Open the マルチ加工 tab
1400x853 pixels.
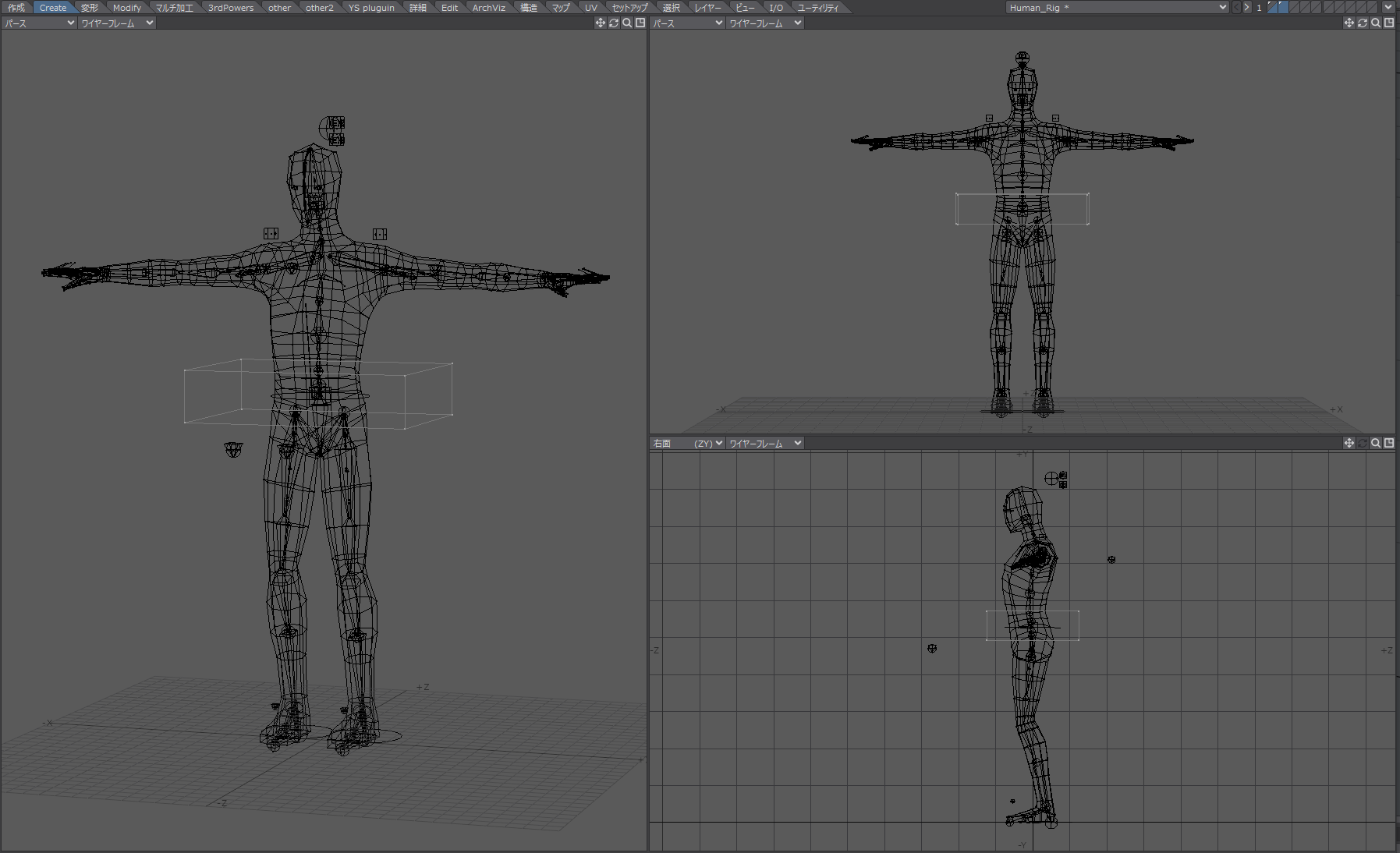pos(175,8)
